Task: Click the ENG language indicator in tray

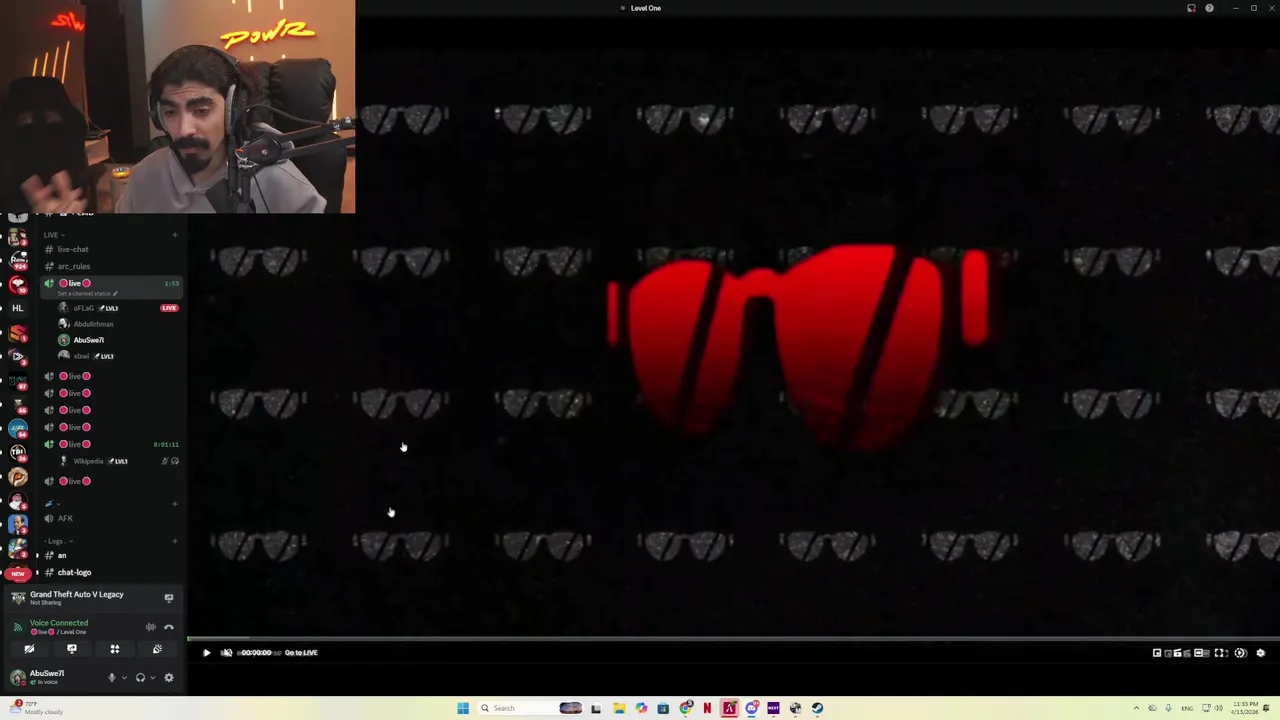Action: coord(1189,708)
